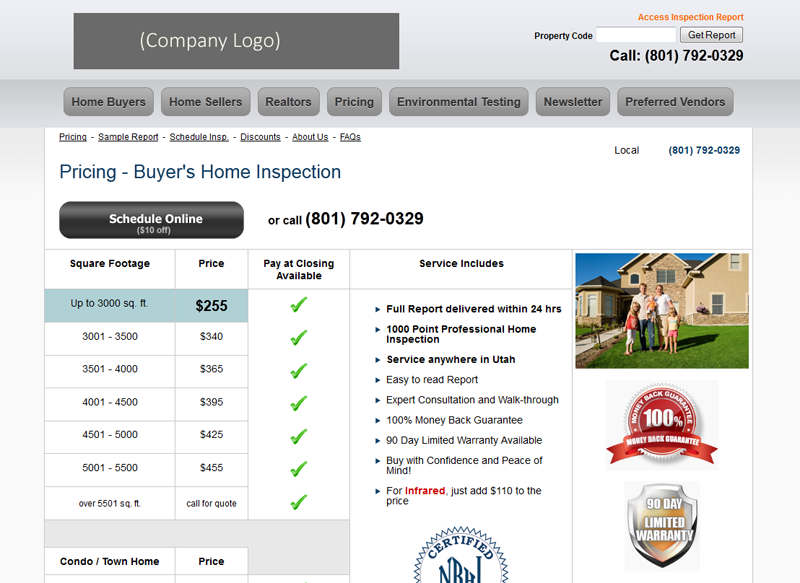800x583 pixels.
Task: Click the Condo / Town Home header
Action: (x=109, y=561)
